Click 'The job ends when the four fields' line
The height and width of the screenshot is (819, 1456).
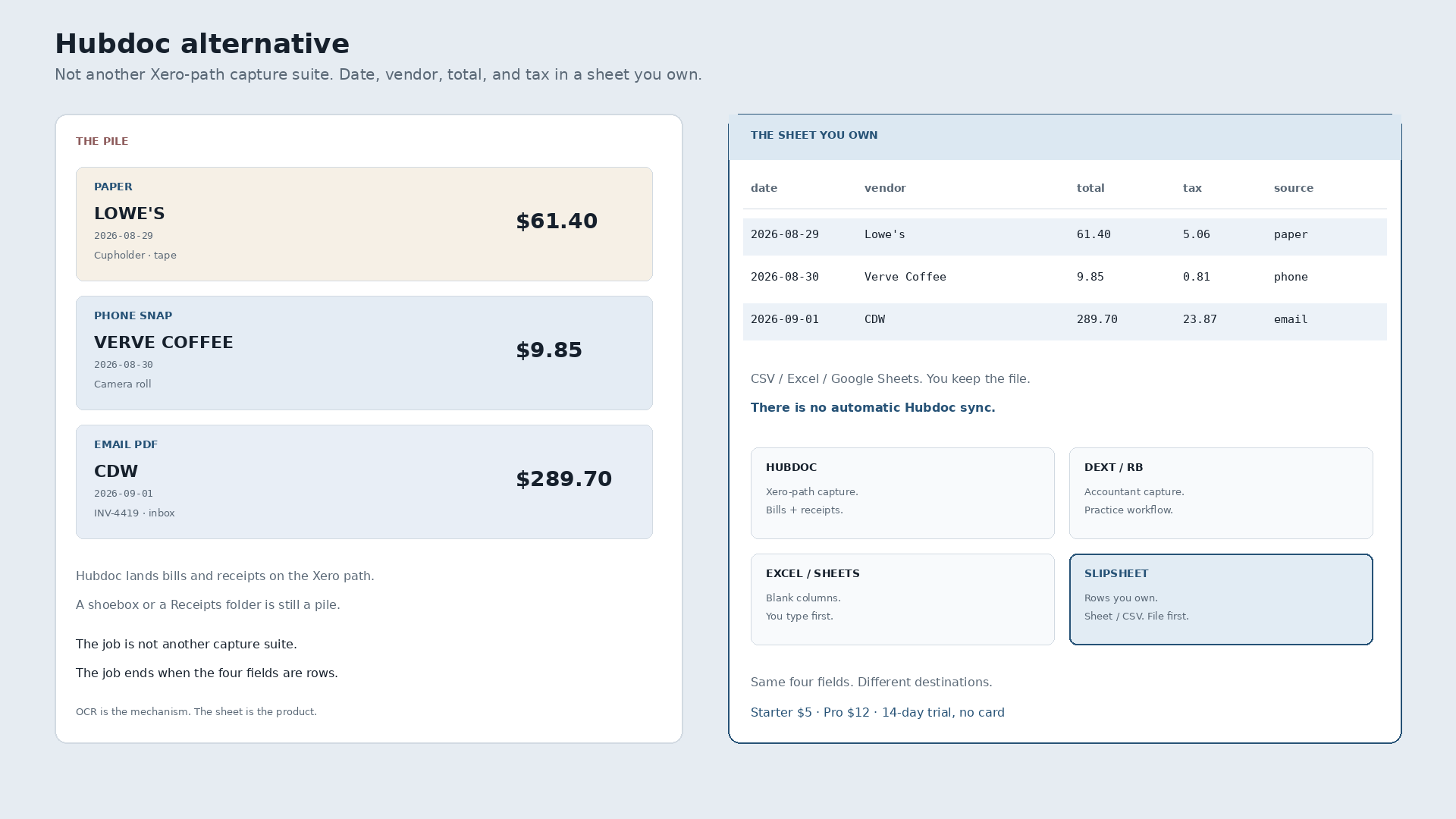tap(207, 673)
